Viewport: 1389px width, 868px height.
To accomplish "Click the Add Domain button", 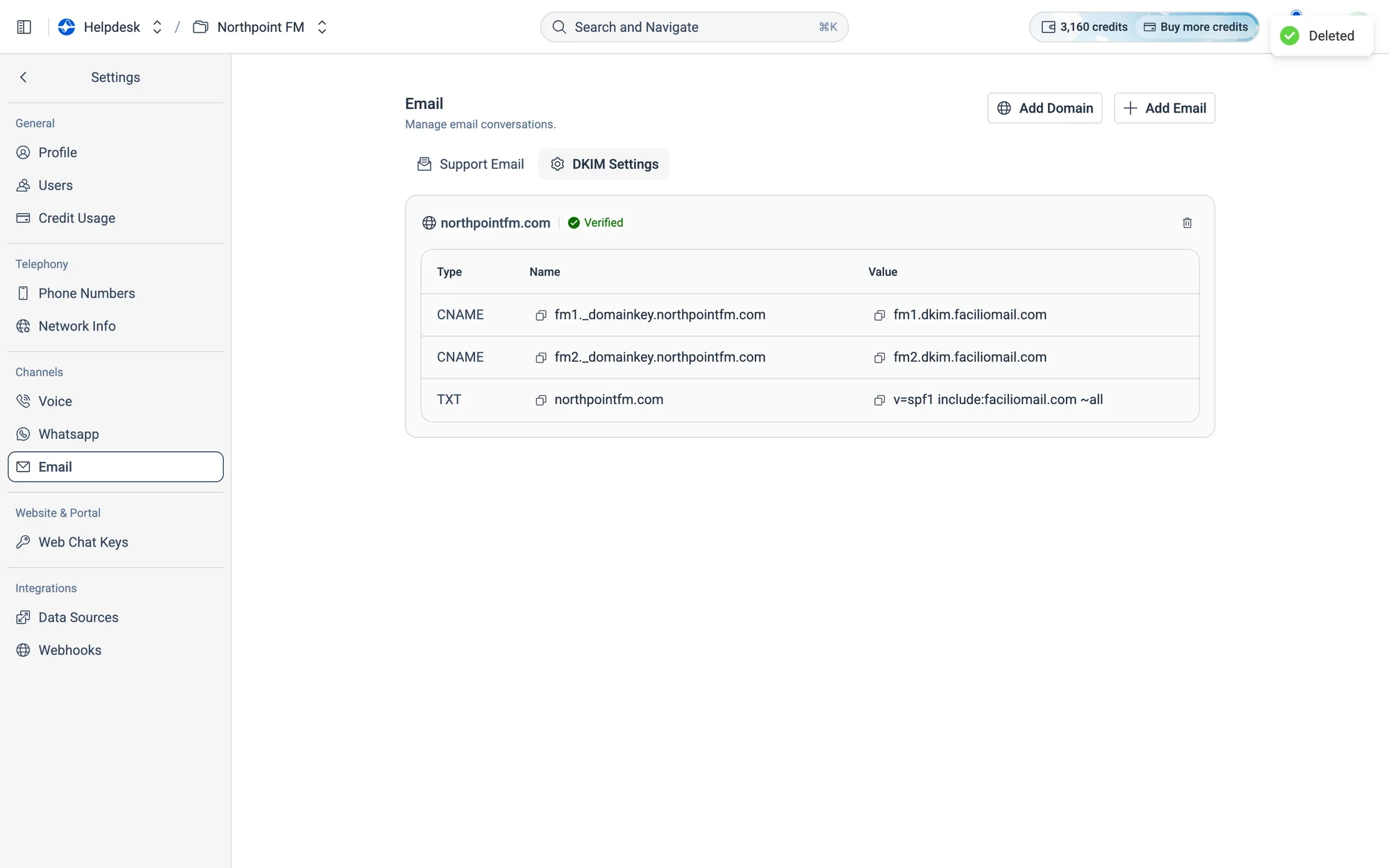I will click(1045, 108).
